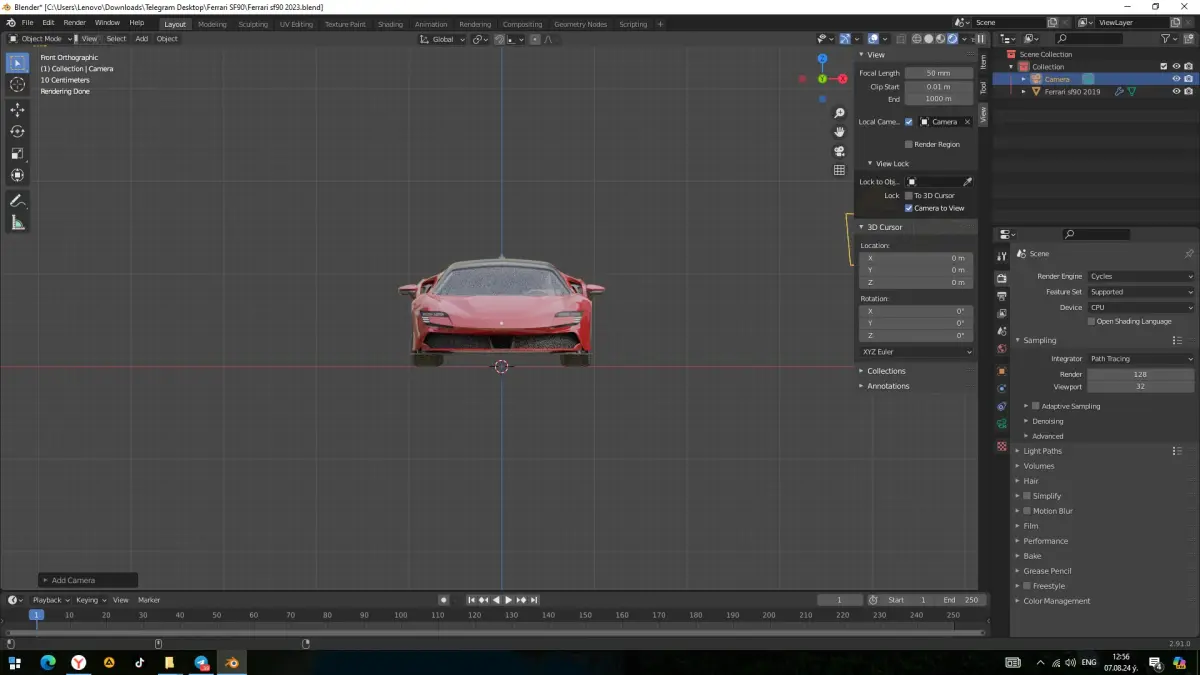Click the Lock to Object eyedropper icon
The image size is (1200, 675).
967,182
